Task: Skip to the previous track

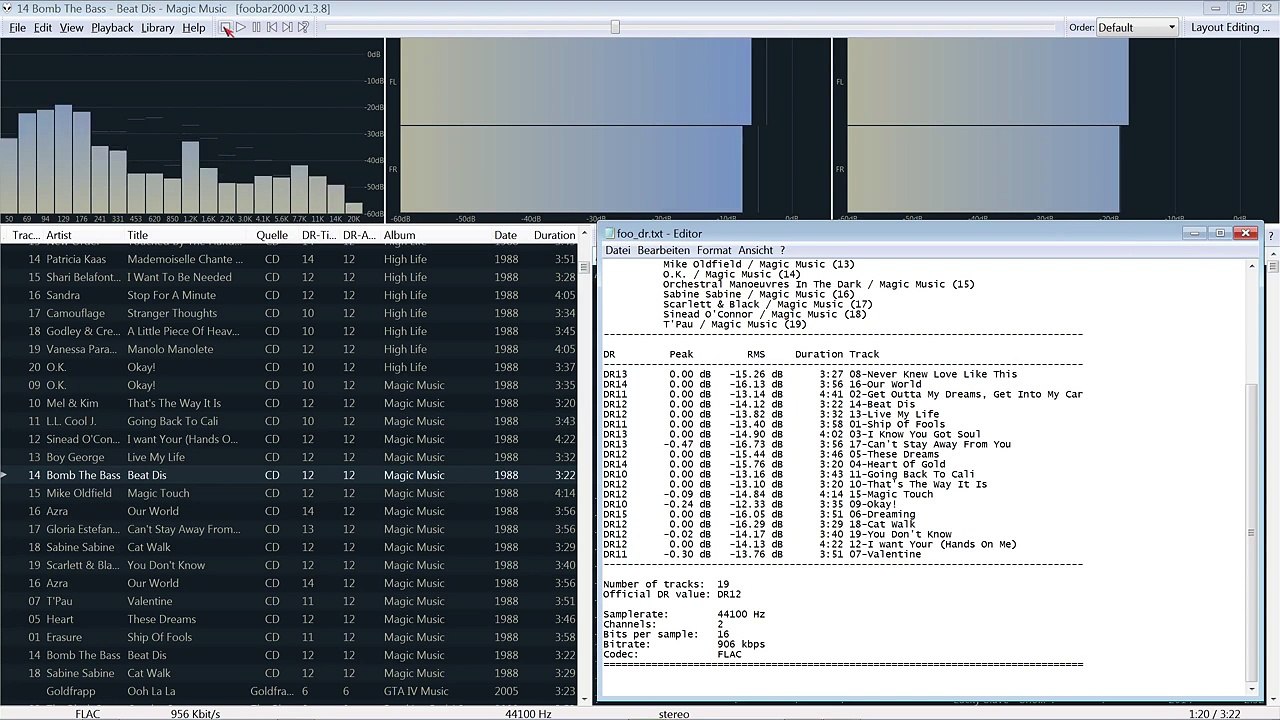Action: (x=272, y=28)
